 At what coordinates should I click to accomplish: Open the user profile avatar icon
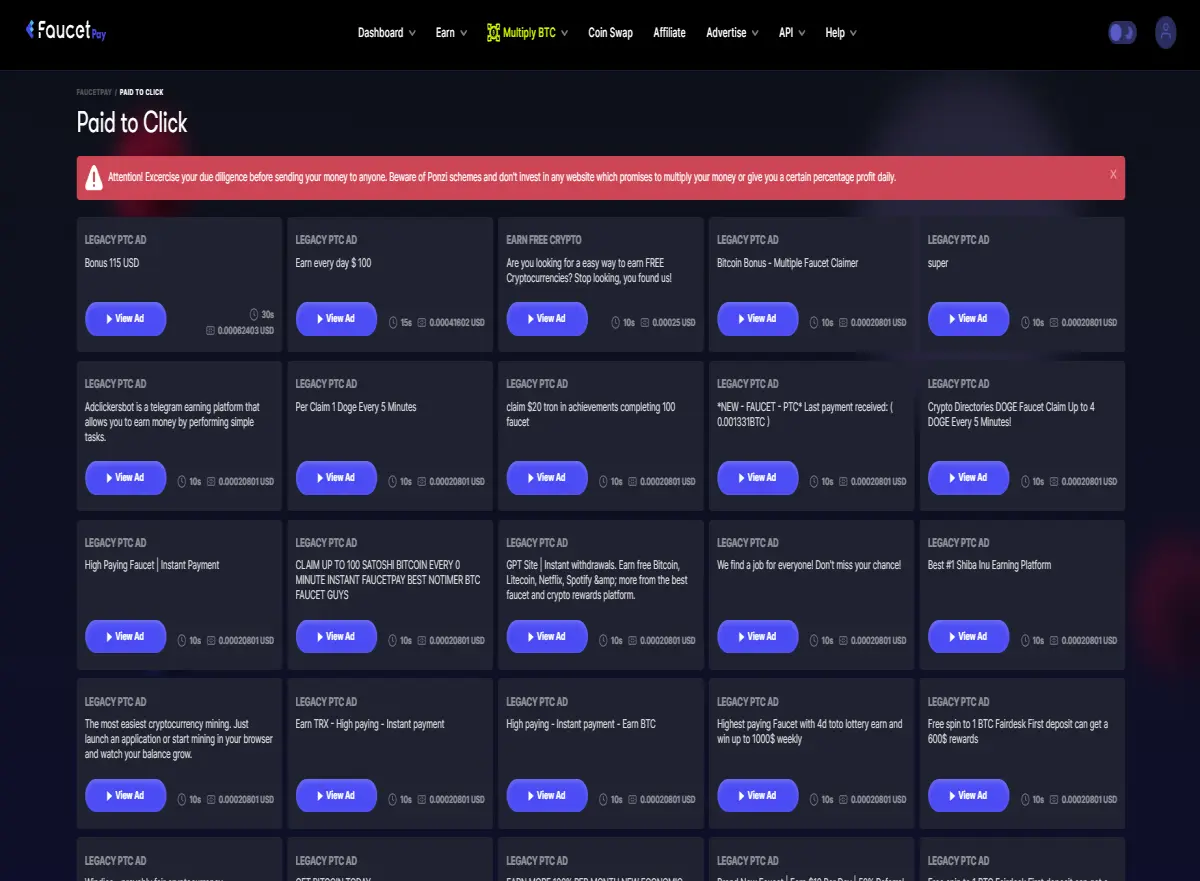tap(1165, 32)
